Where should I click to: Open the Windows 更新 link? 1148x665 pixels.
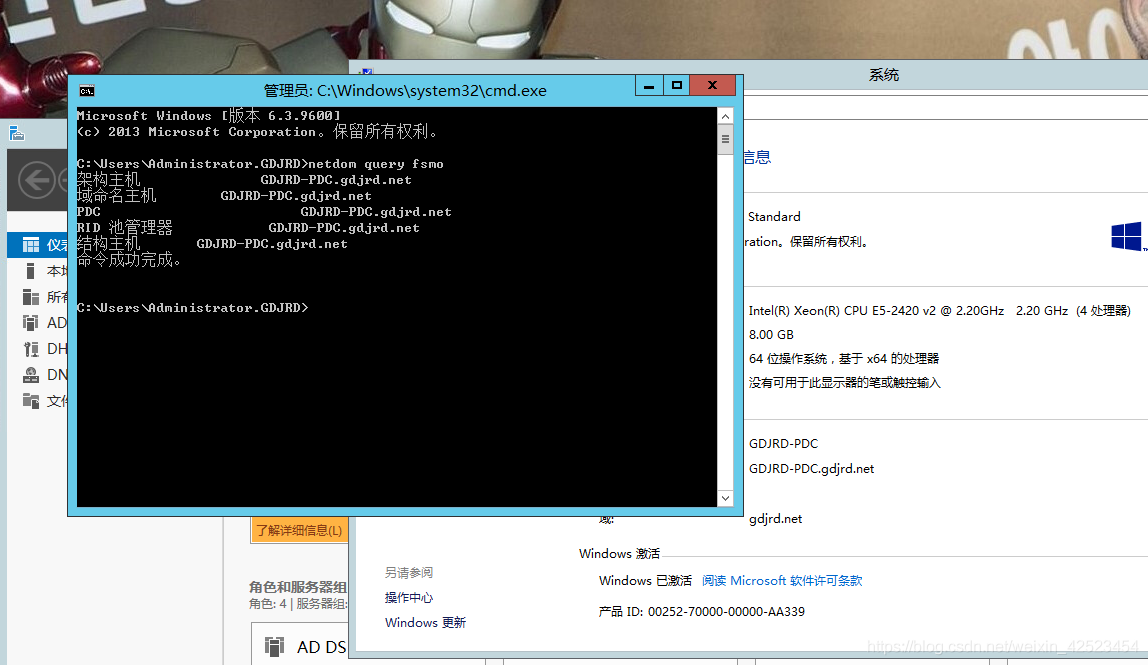425,623
